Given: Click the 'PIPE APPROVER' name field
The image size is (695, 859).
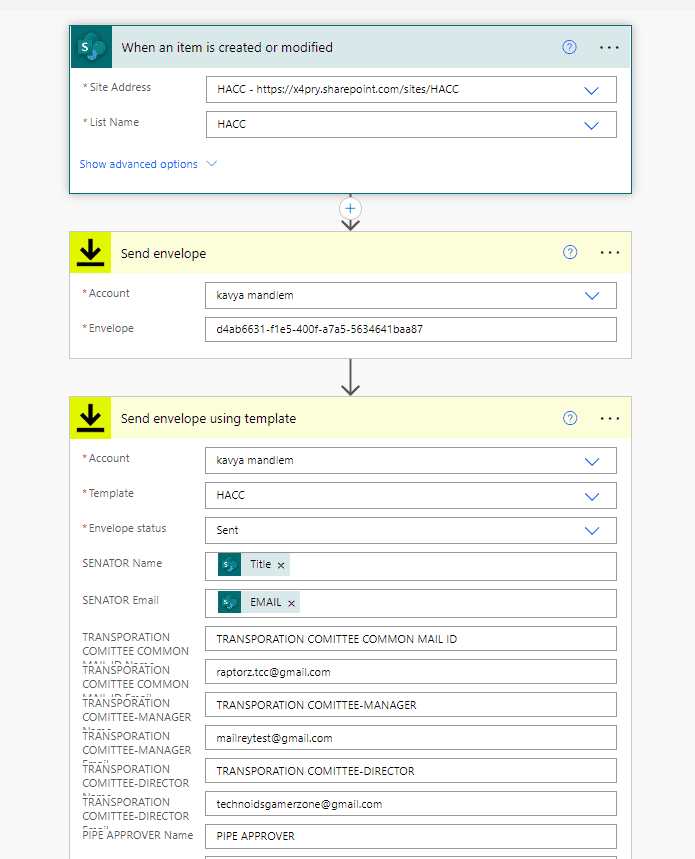Looking at the screenshot, I should click(x=411, y=836).
